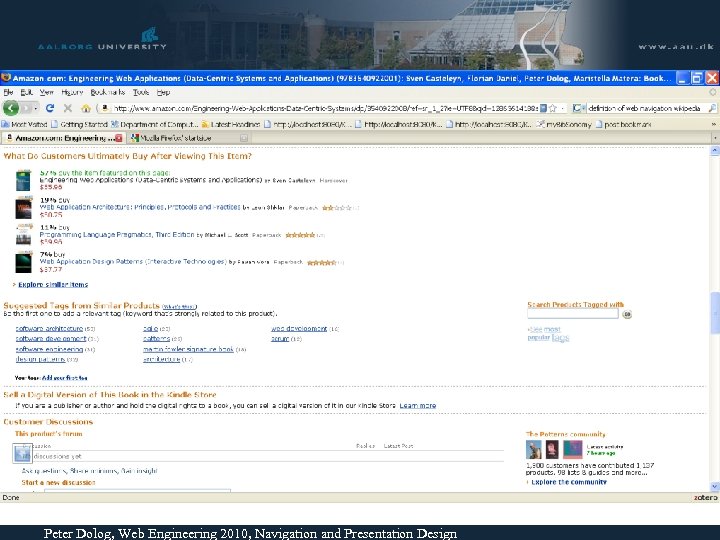Click the star rating for Web Application Architecture
720x540 pixels.
(x=337, y=208)
